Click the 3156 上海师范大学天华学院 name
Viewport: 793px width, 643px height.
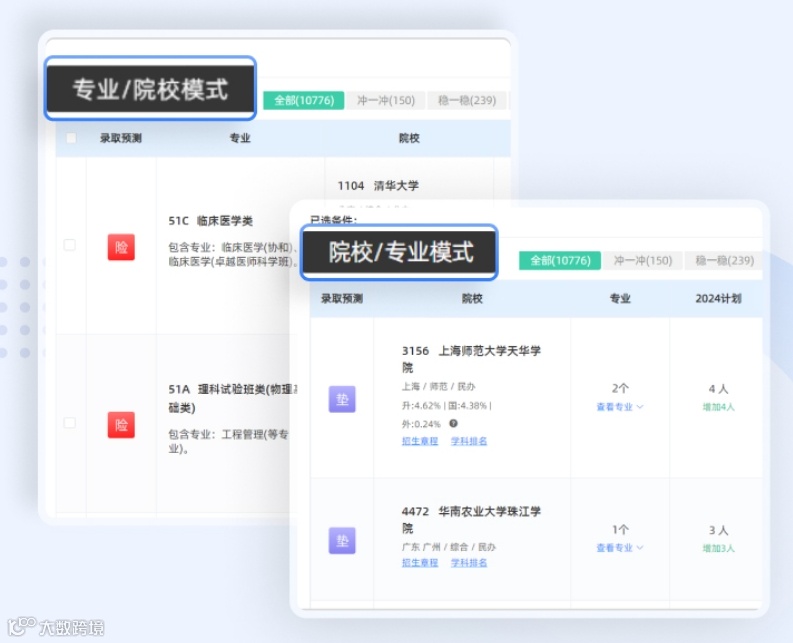click(471, 359)
